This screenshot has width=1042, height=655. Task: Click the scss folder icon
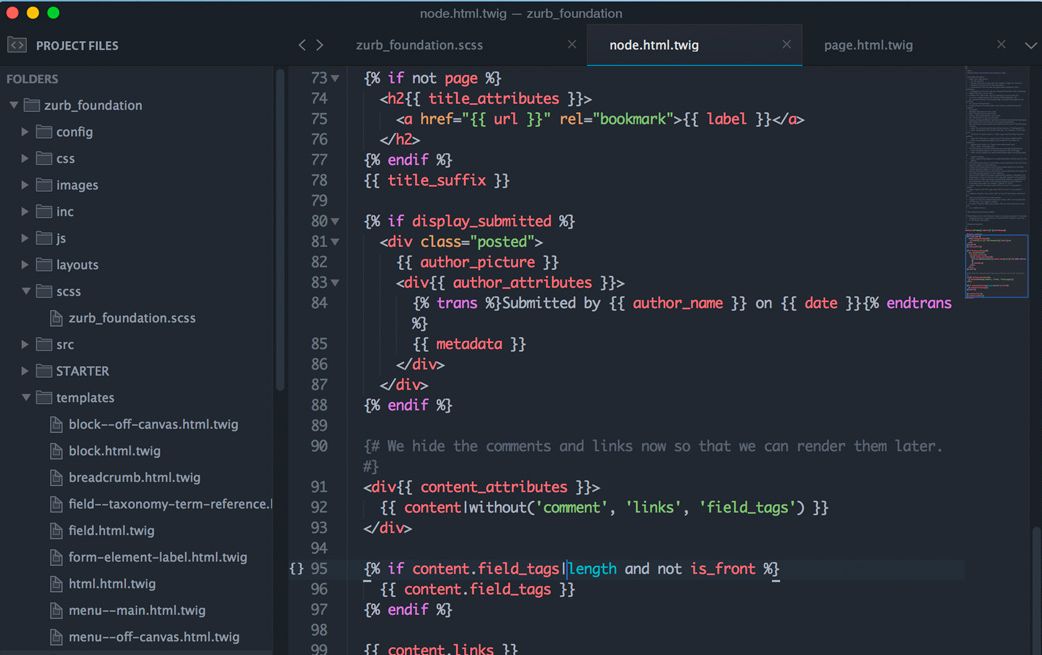click(x=44, y=291)
